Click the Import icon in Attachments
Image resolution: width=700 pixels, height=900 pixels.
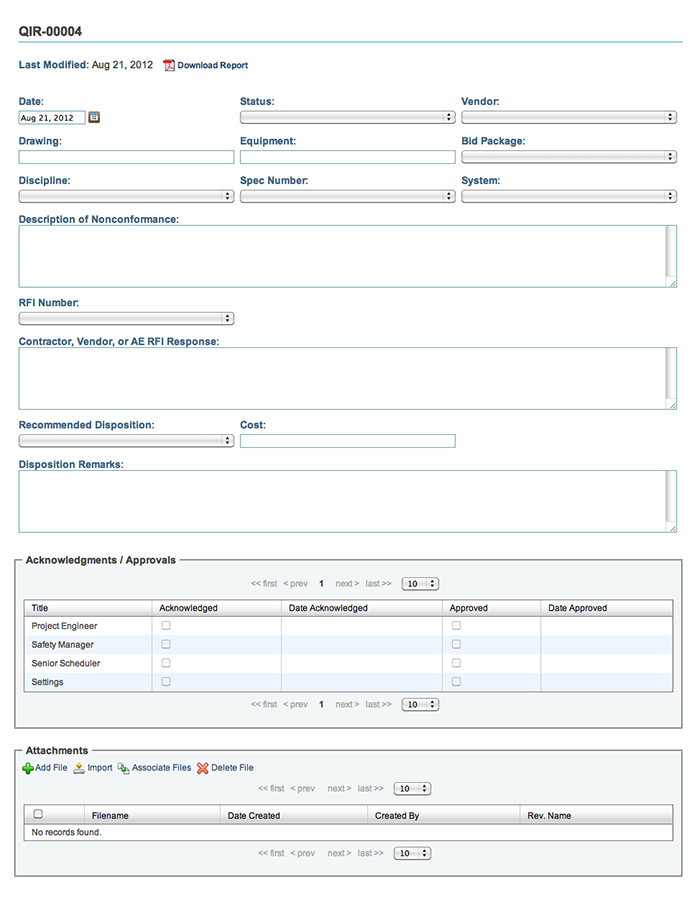click(x=79, y=768)
